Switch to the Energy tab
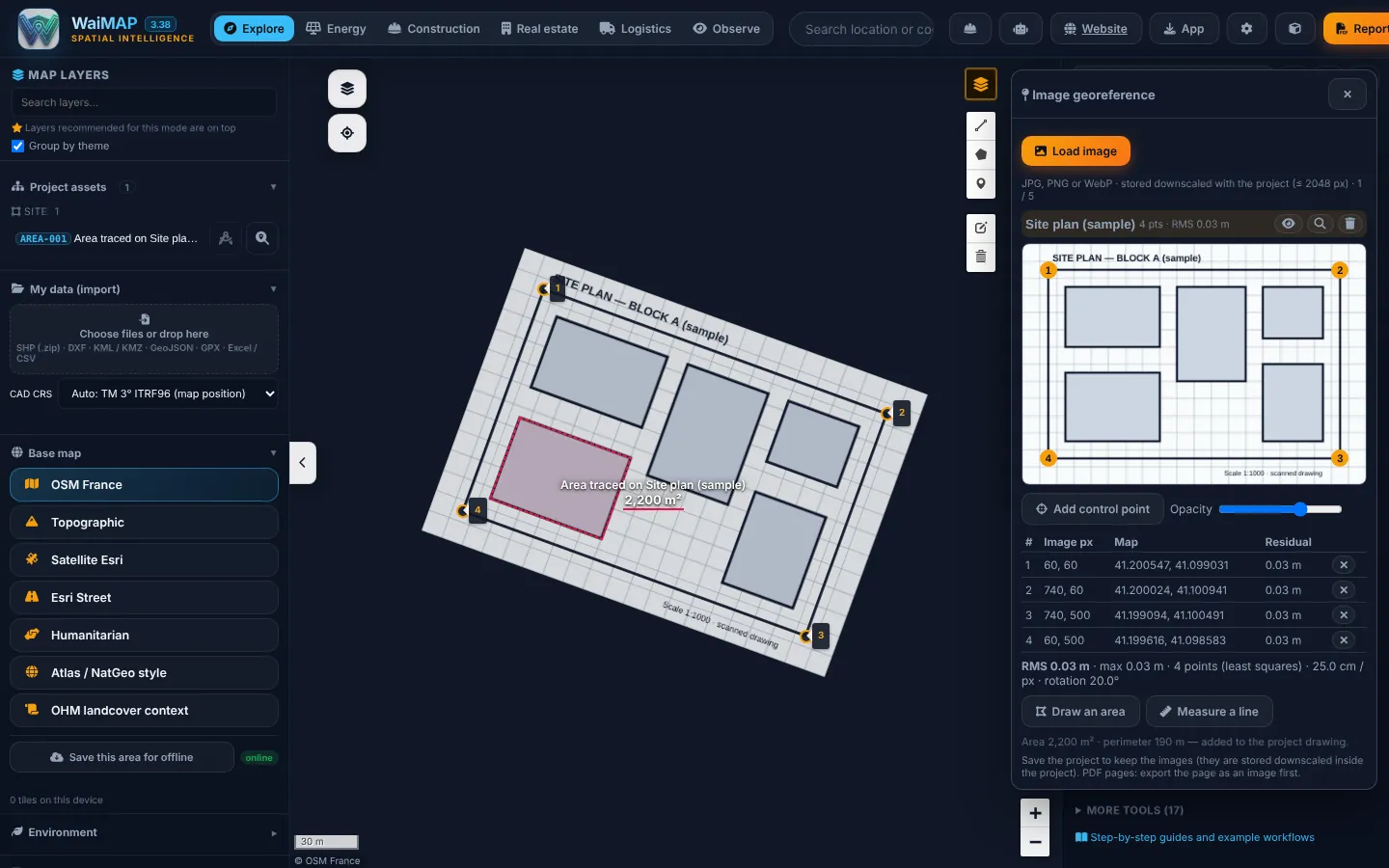Screen dimensions: 1389x868 pyautogui.click(x=337, y=29)
